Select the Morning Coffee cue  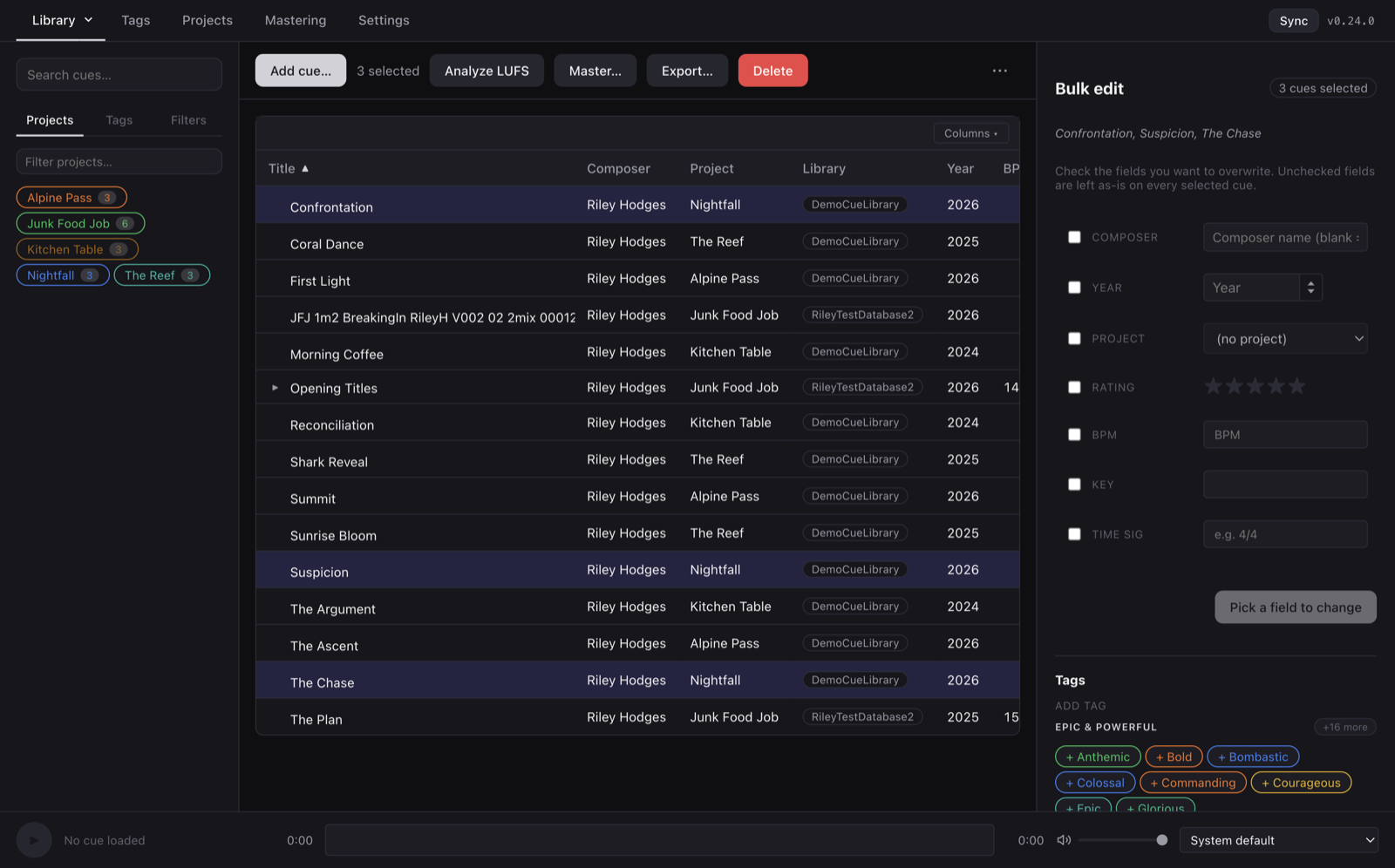pos(637,352)
